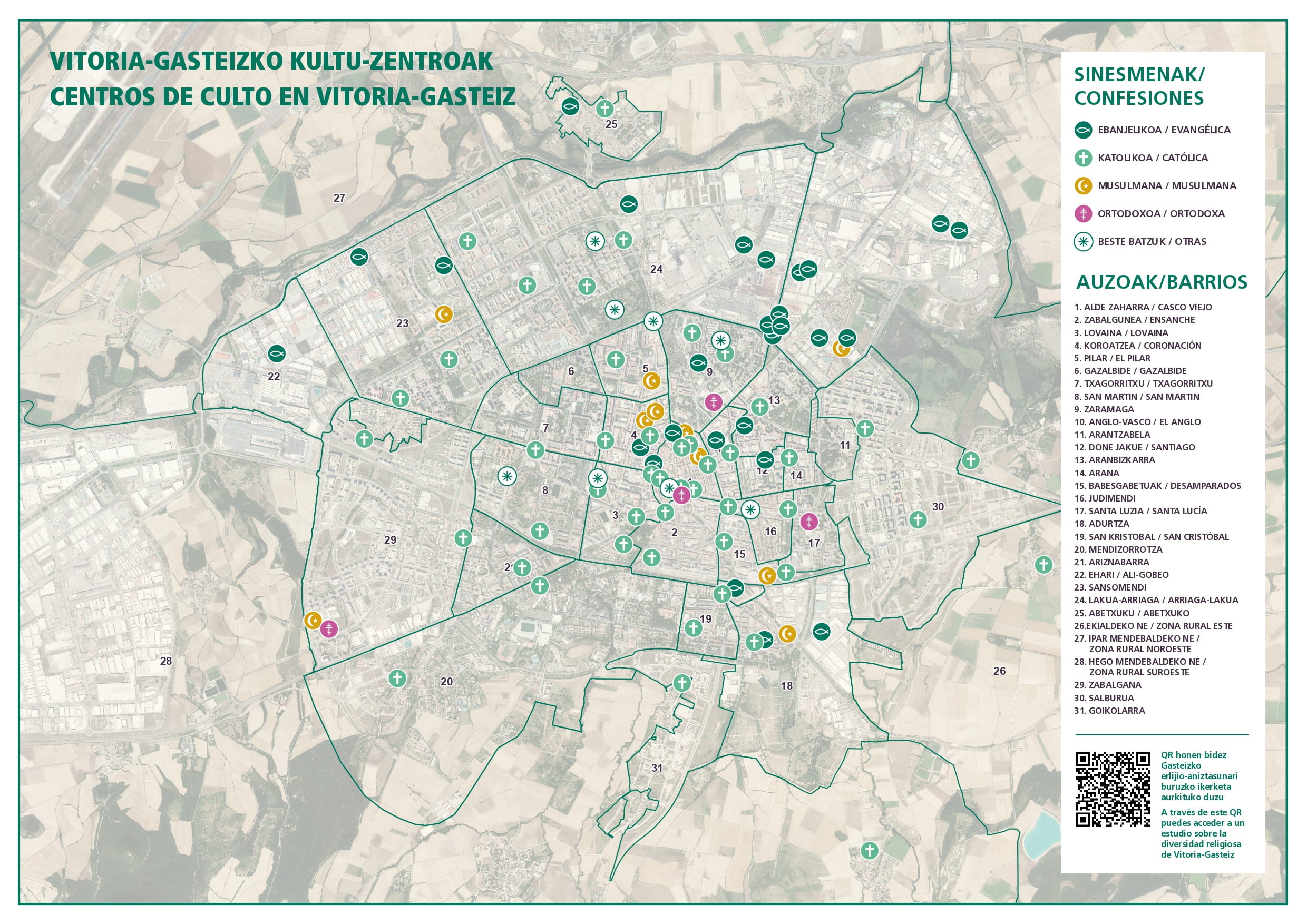This screenshot has width=1307, height=924.
Task: Click the Católica cross icon in legend
Action: (1082, 158)
